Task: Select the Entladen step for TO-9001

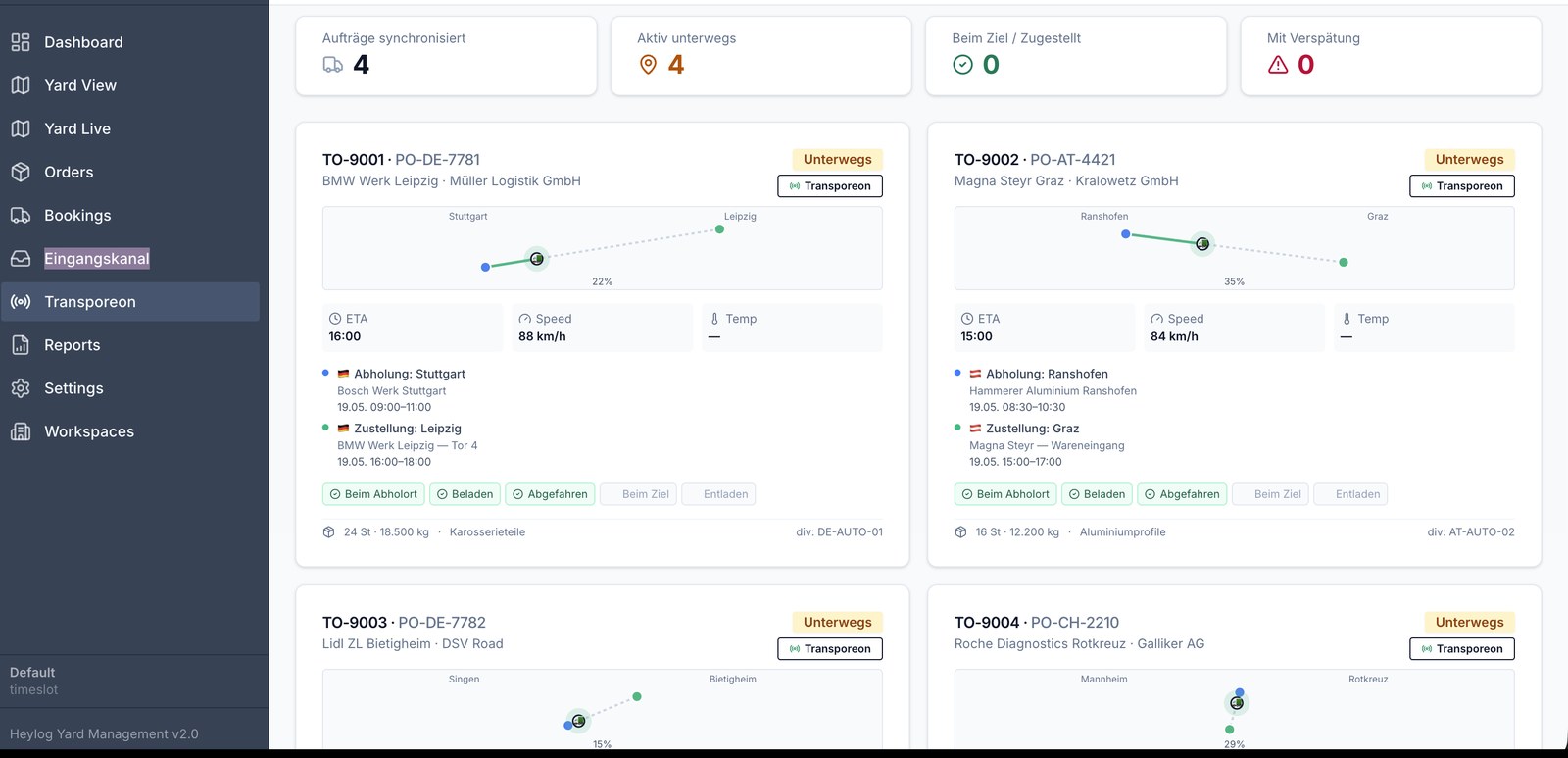Action: (x=718, y=494)
